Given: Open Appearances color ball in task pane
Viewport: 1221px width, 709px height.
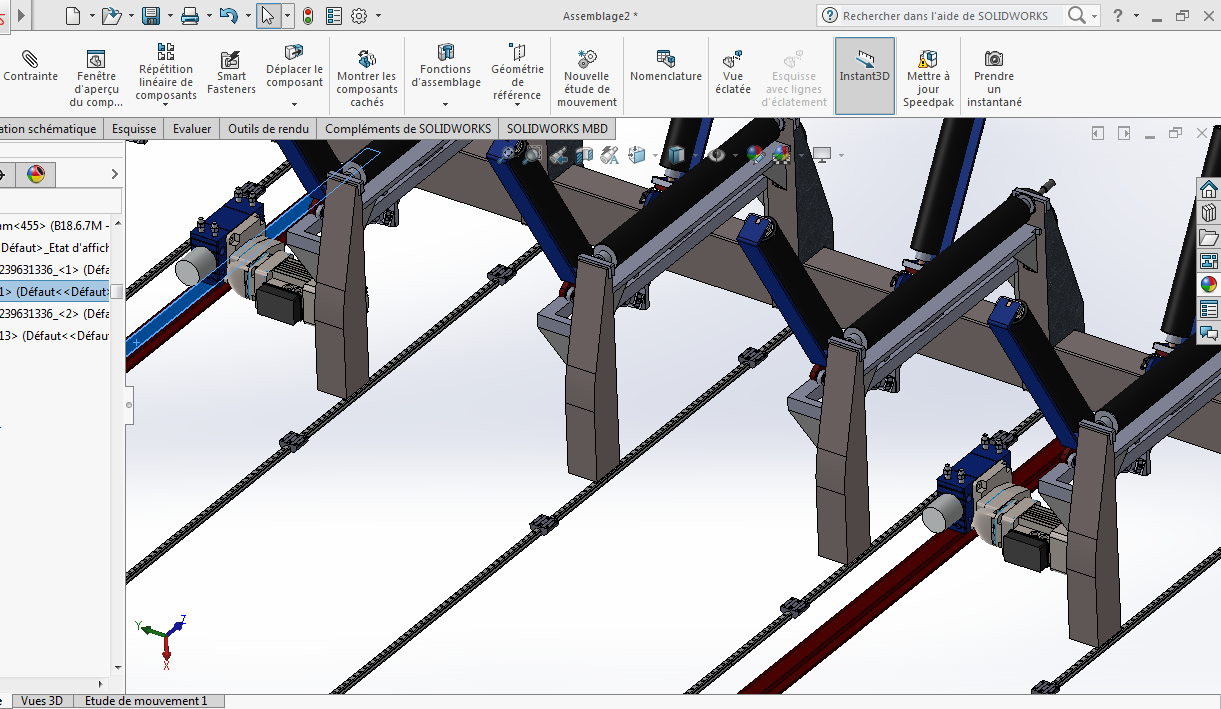Looking at the screenshot, I should point(1209,285).
